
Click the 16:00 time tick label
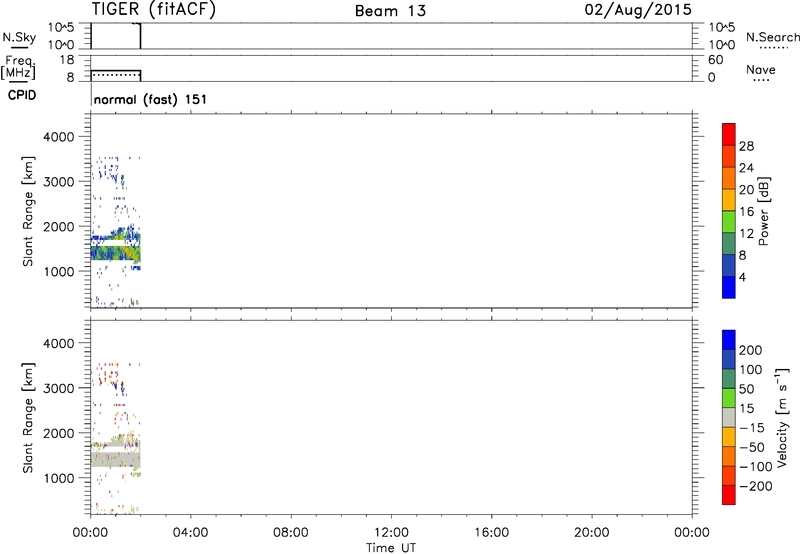point(491,533)
